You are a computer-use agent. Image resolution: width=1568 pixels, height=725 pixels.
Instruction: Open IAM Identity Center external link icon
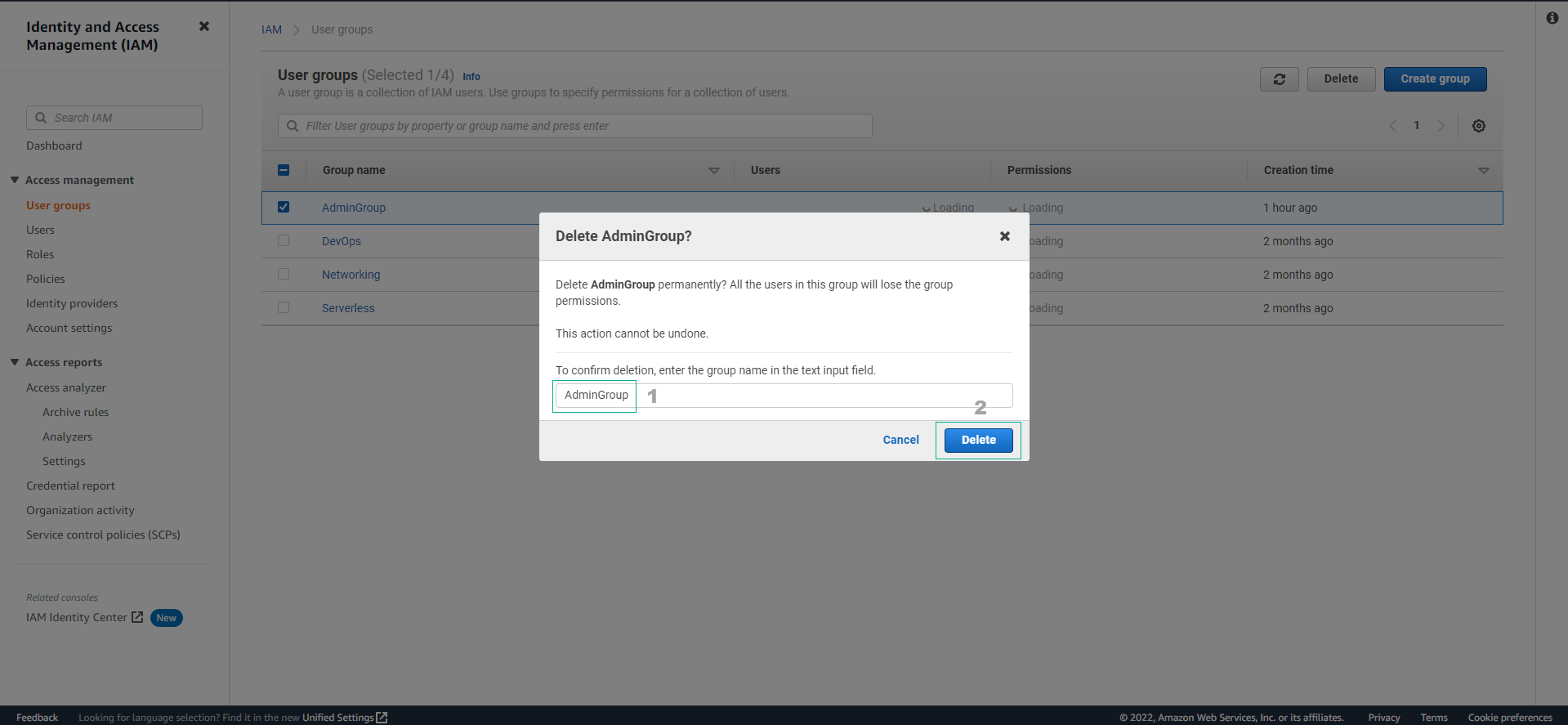coord(137,617)
